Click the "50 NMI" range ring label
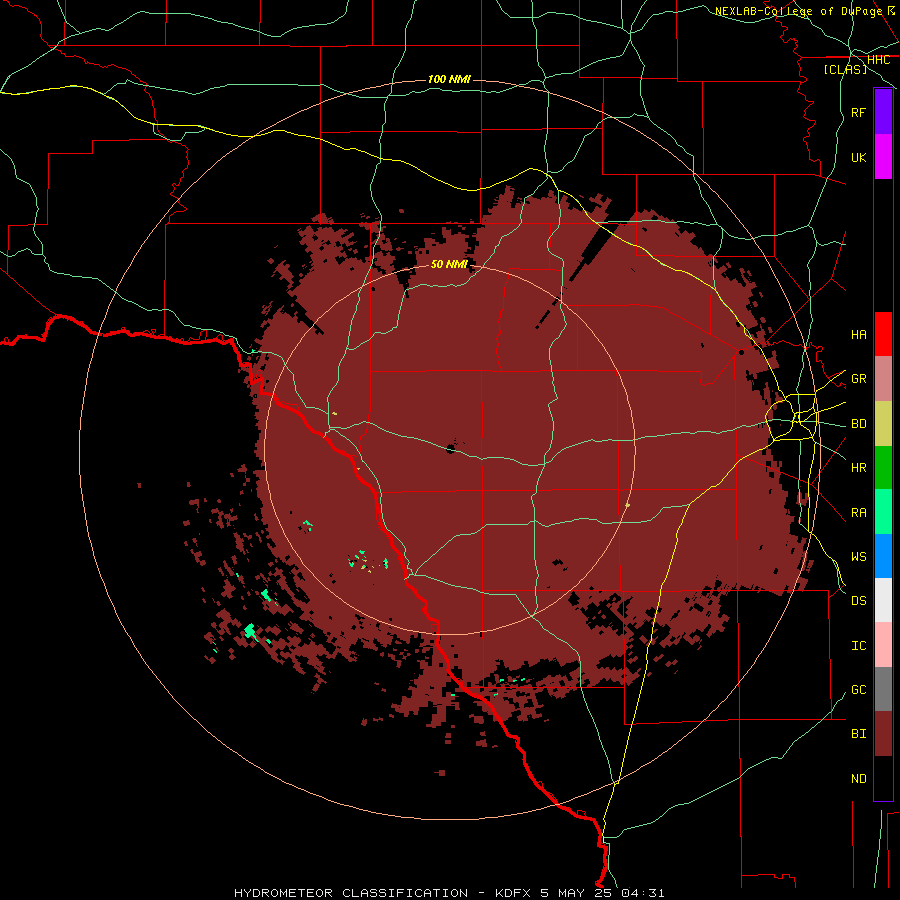Image resolution: width=900 pixels, height=900 pixels. tap(449, 264)
